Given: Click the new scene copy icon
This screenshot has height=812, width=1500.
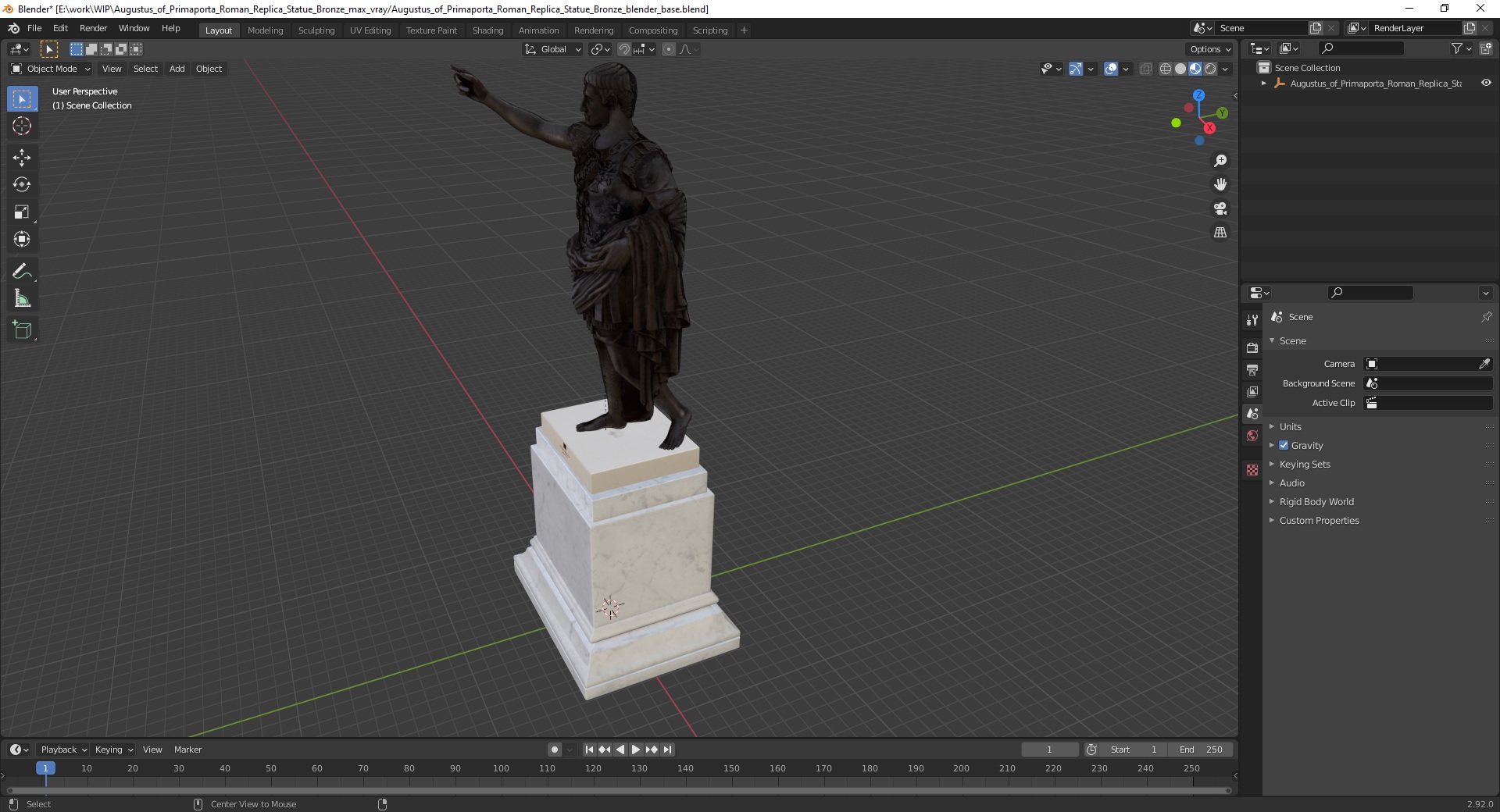Looking at the screenshot, I should tap(1316, 28).
